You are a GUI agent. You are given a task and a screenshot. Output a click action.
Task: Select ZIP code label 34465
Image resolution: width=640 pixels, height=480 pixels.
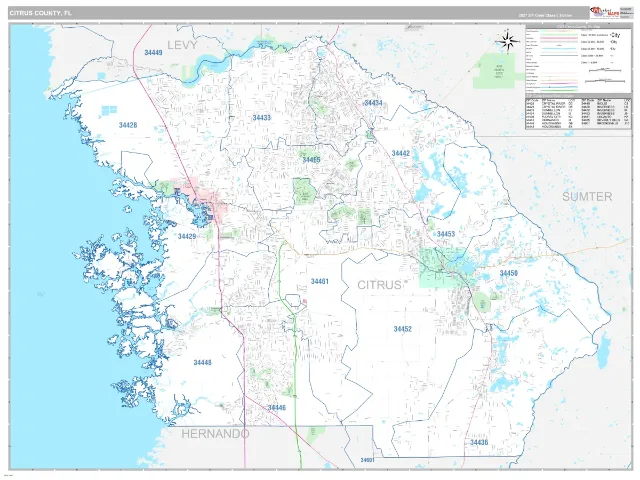[311, 160]
